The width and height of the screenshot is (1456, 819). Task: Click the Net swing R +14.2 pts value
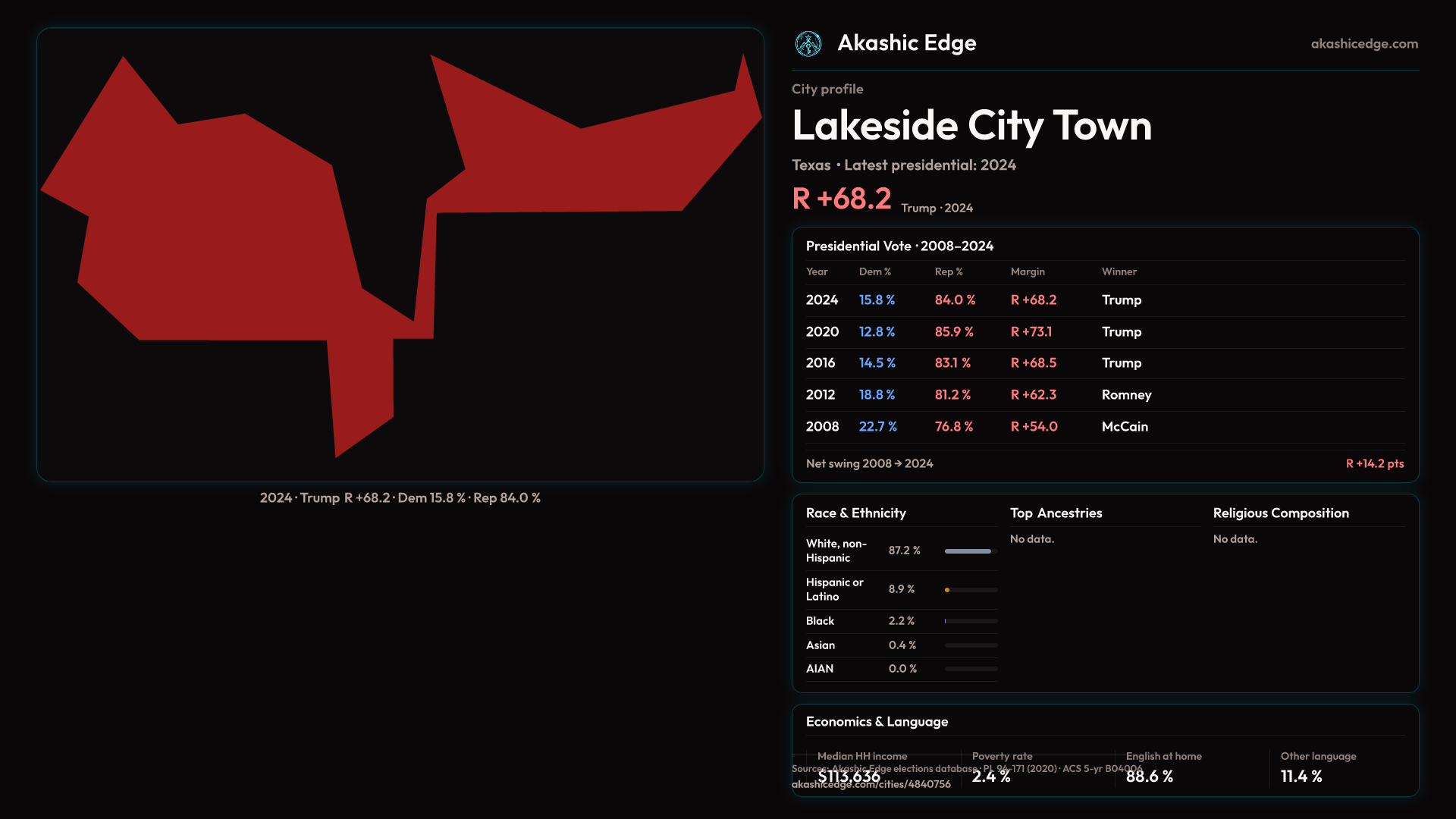pyautogui.click(x=1374, y=464)
